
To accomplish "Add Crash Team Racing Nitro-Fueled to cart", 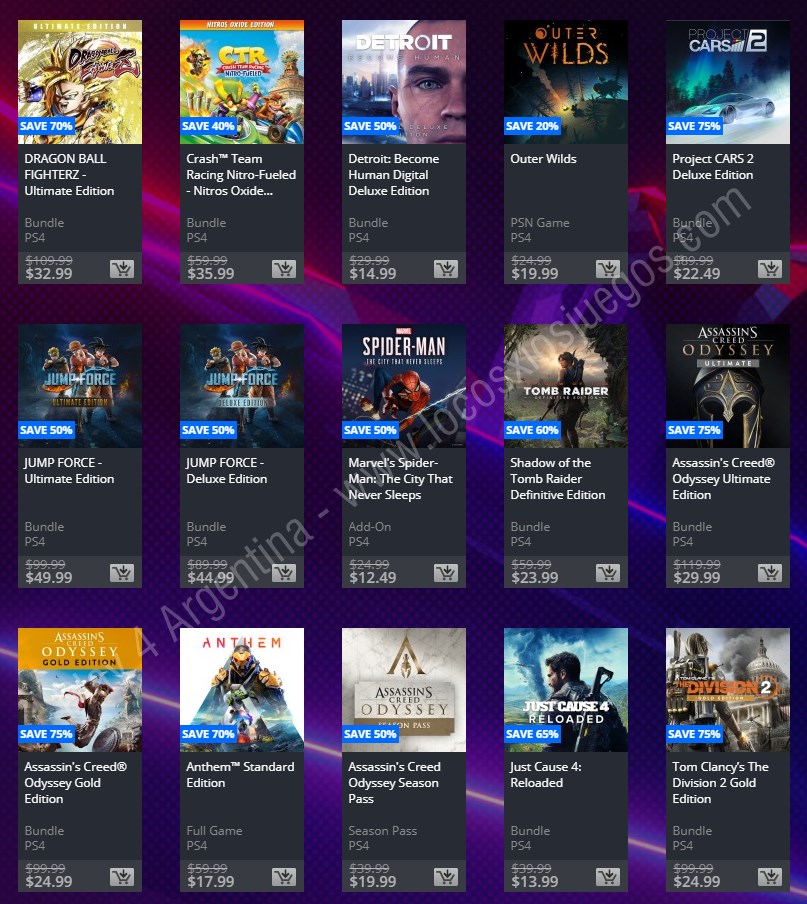I will pyautogui.click(x=284, y=269).
